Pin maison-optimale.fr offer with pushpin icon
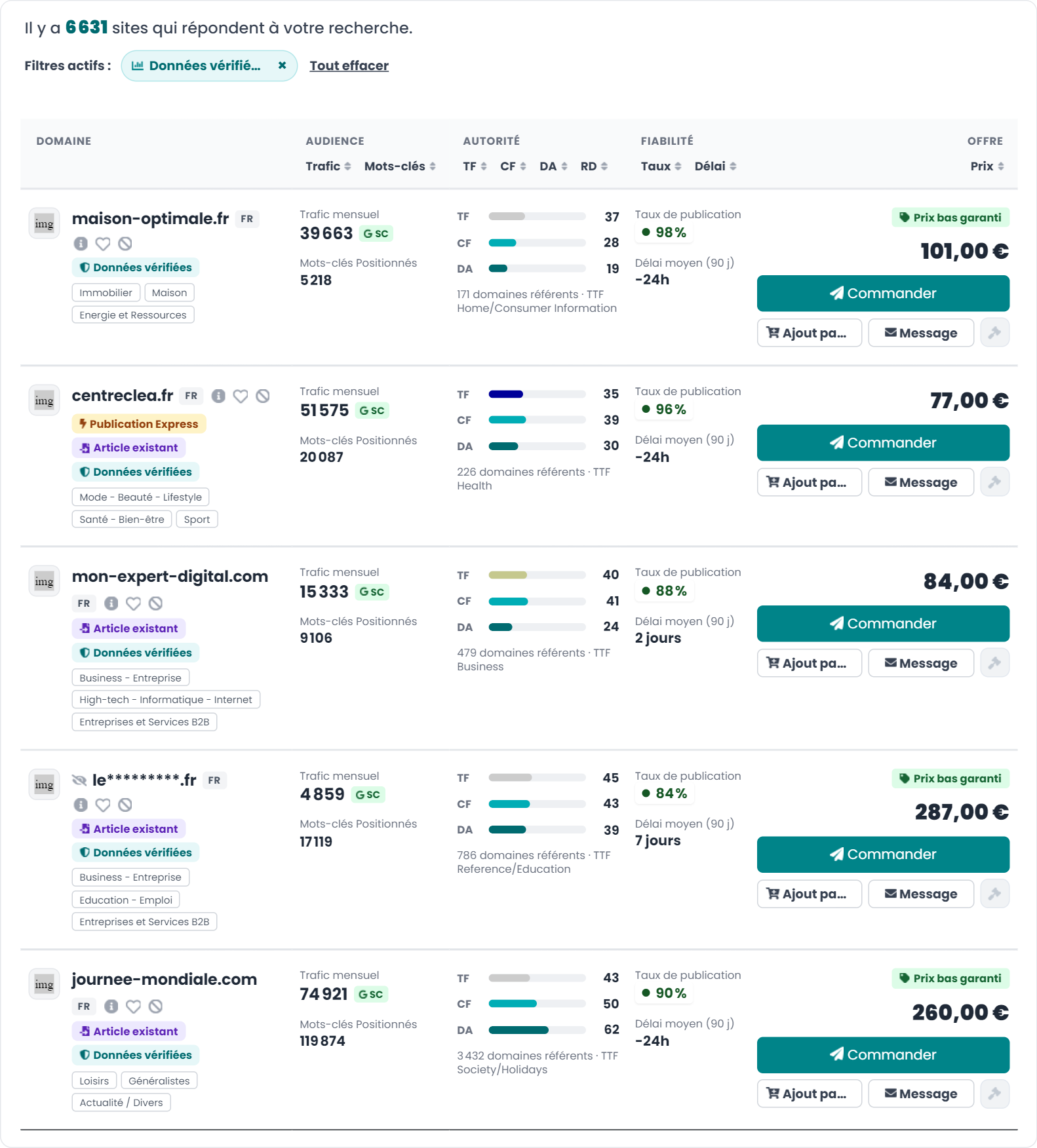Screen dimensions: 1037x1148 pos(994,333)
